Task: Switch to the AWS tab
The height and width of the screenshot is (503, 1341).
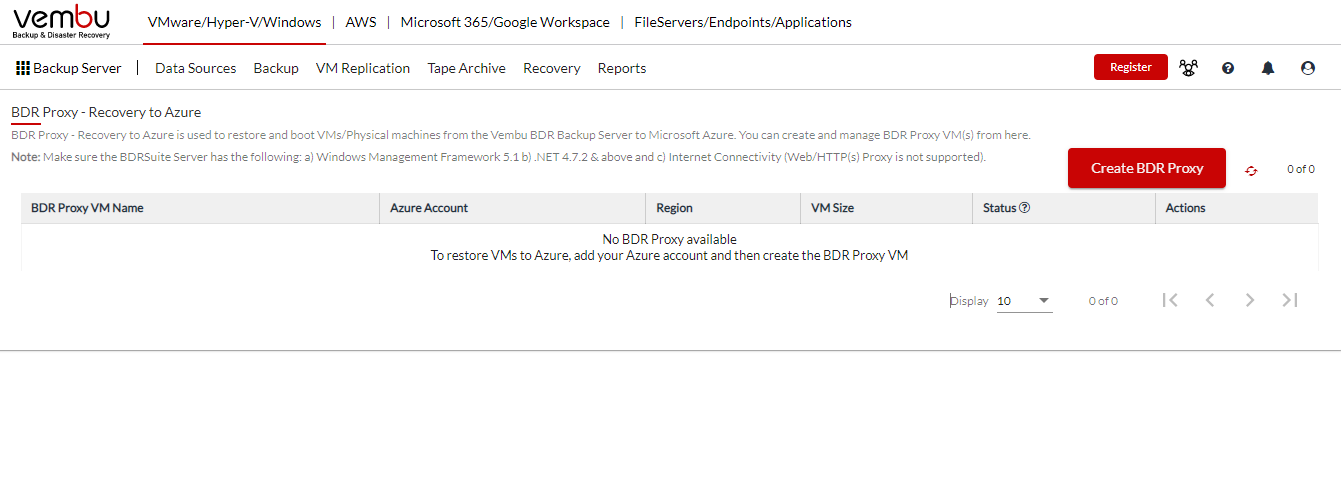Action: [x=361, y=22]
